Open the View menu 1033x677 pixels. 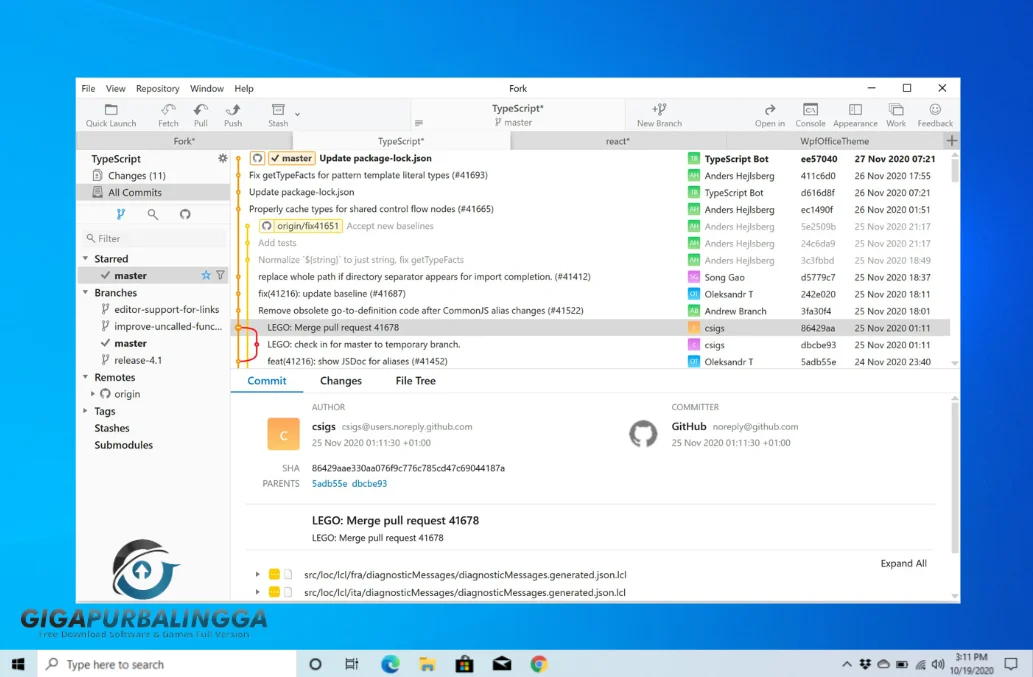[115, 88]
